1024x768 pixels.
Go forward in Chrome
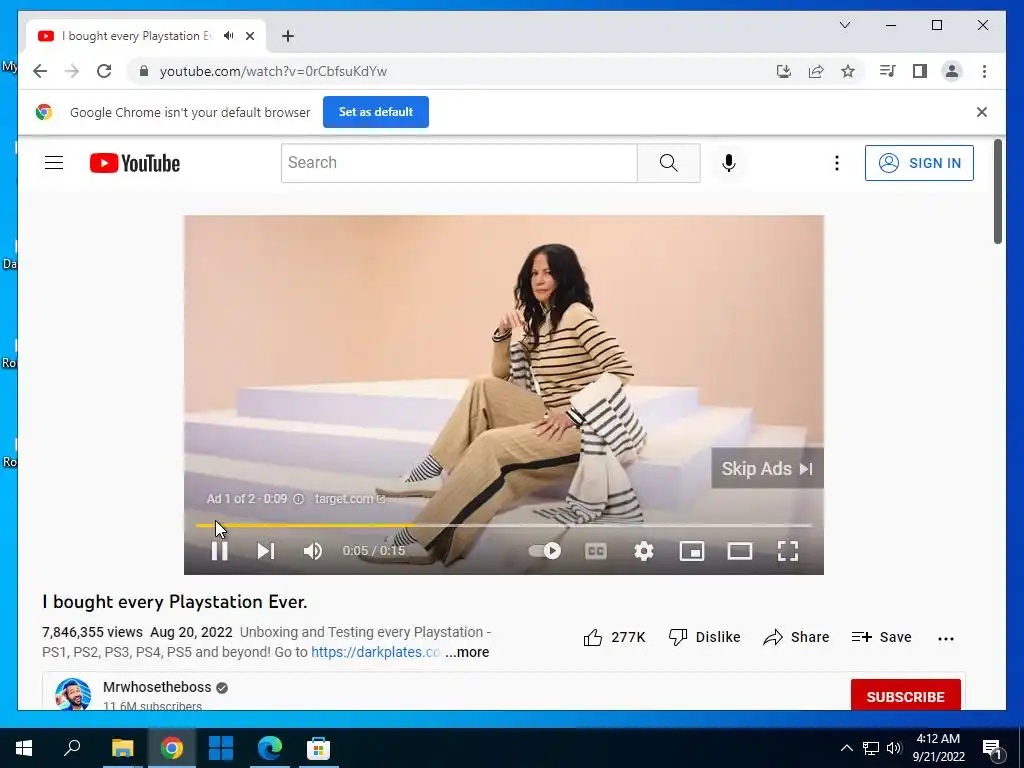tap(72, 71)
